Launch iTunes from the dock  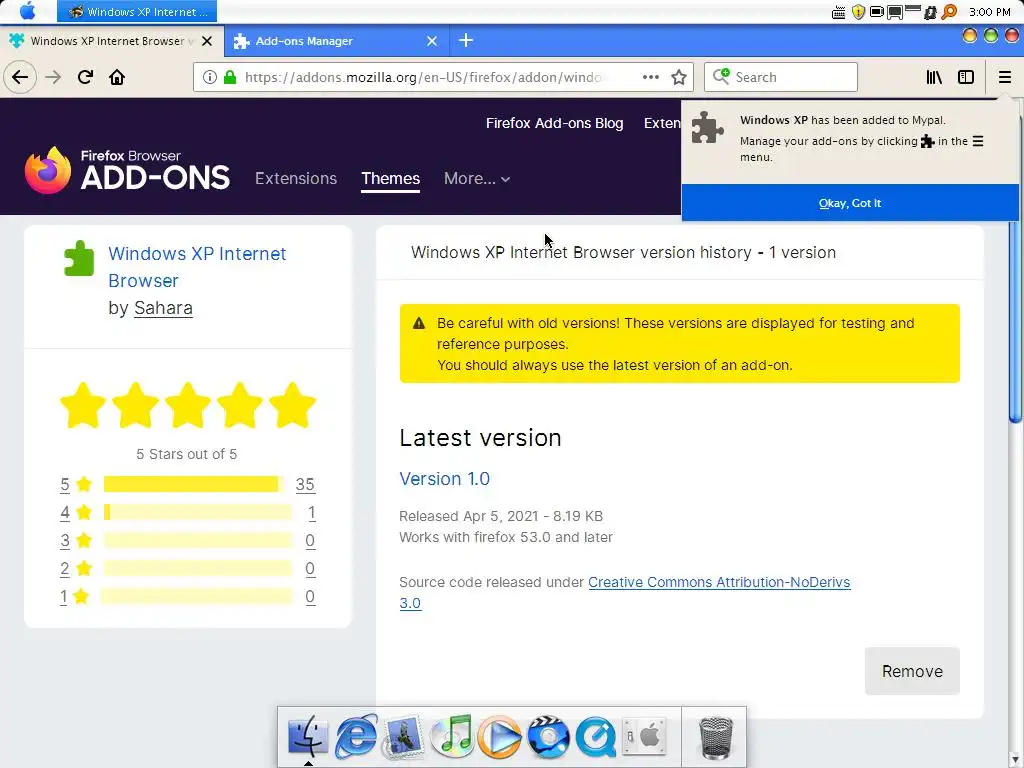452,736
